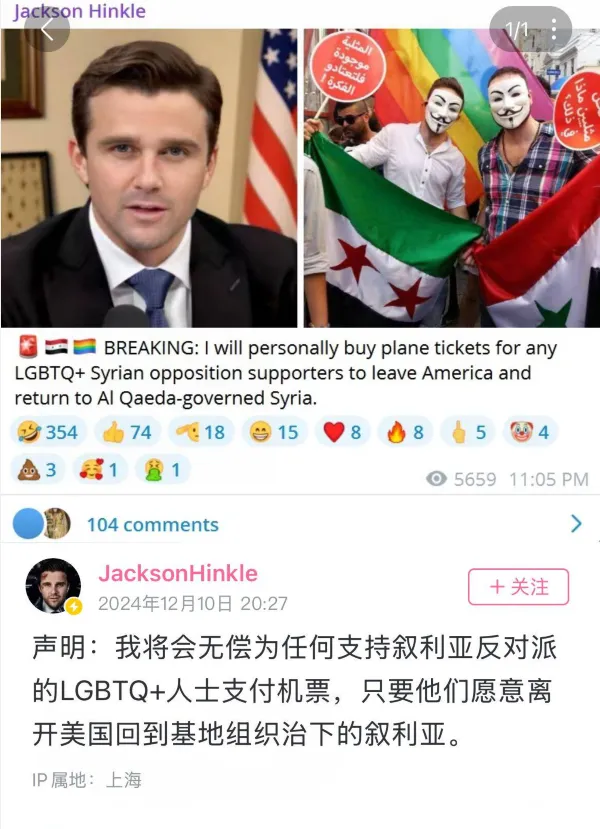
Task: Select the red heart reaction
Action: [x=343, y=432]
